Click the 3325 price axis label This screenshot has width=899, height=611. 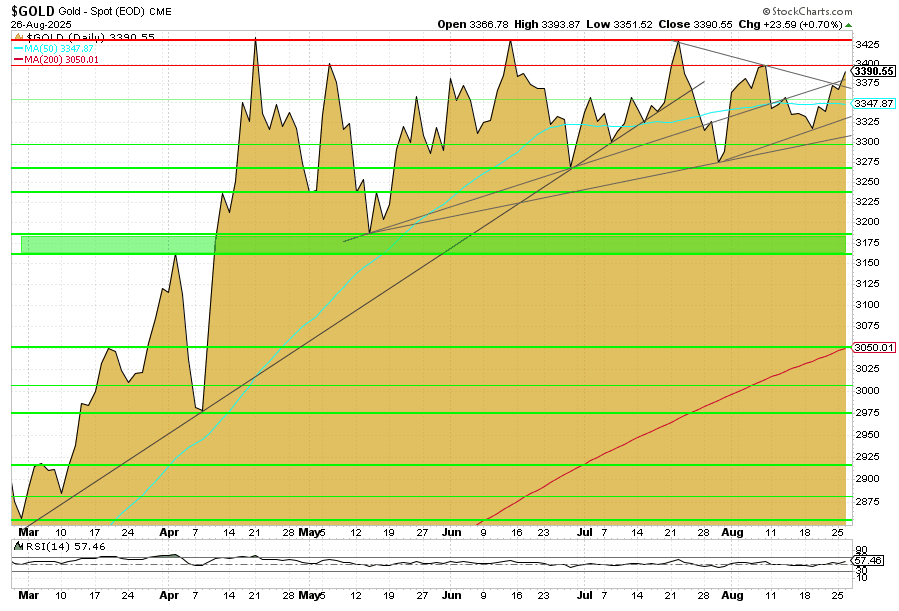pyautogui.click(x=867, y=122)
